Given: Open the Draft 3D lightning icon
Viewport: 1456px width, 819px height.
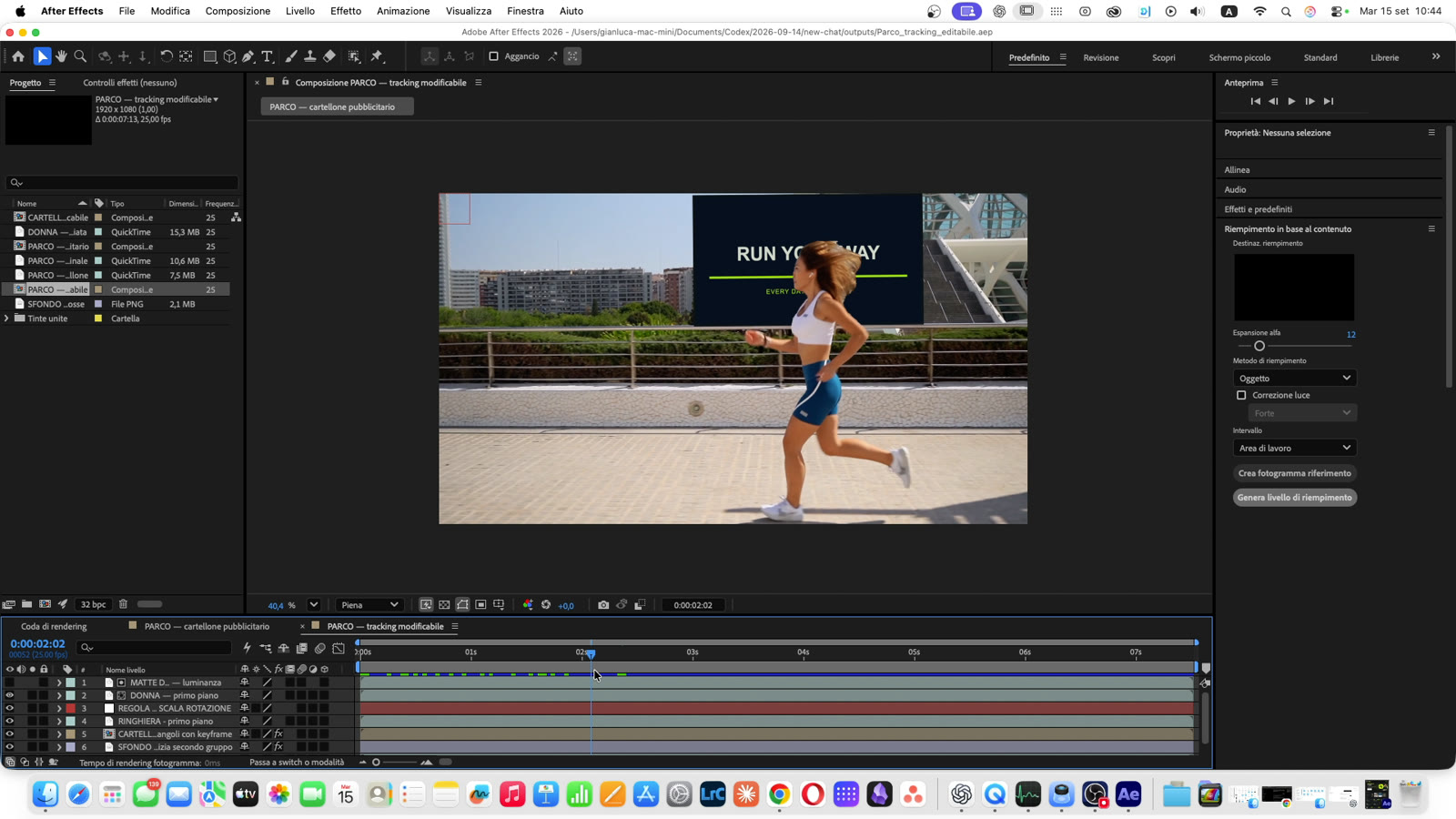Looking at the screenshot, I should click(x=247, y=648).
